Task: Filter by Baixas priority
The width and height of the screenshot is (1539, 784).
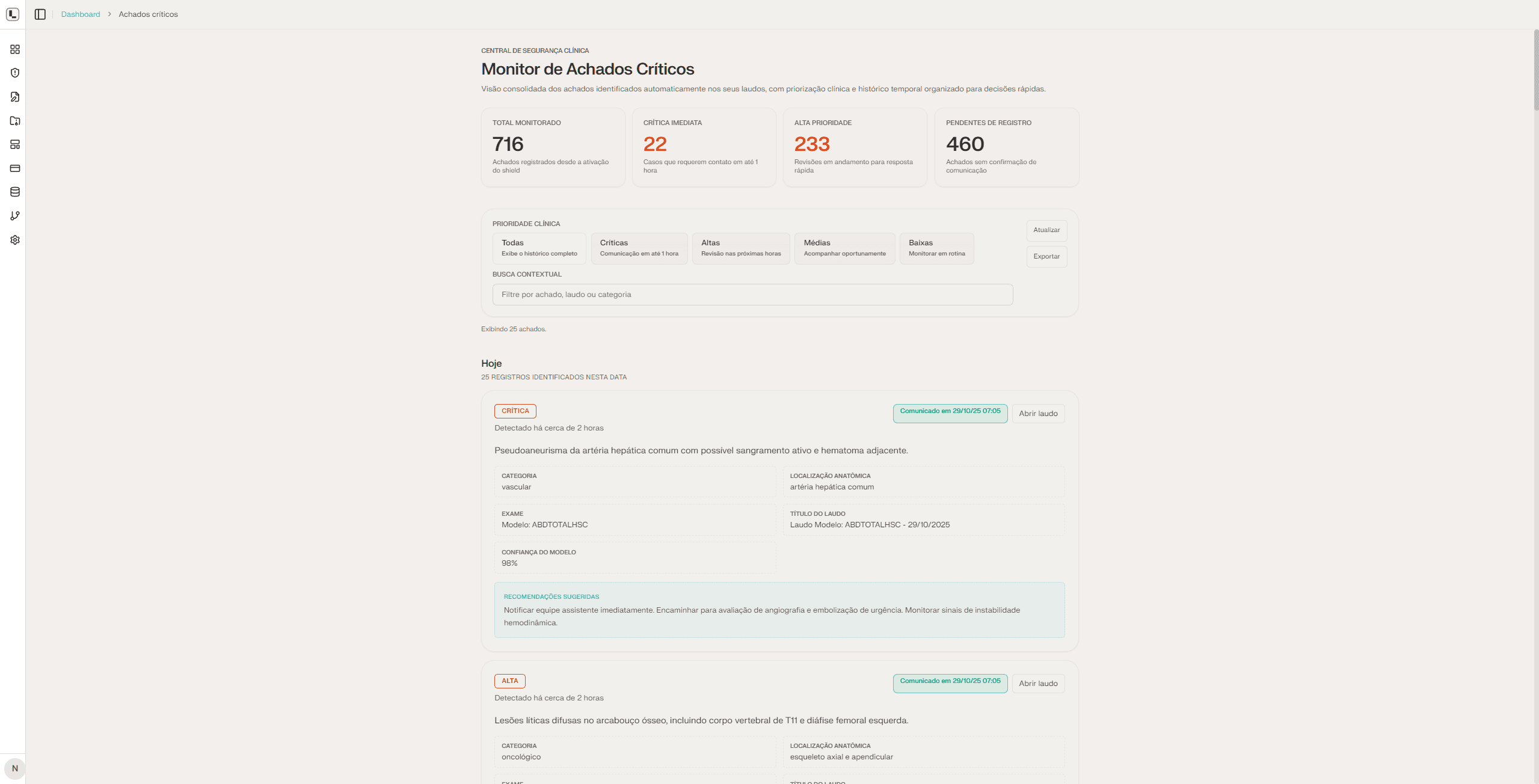Action: [936, 248]
